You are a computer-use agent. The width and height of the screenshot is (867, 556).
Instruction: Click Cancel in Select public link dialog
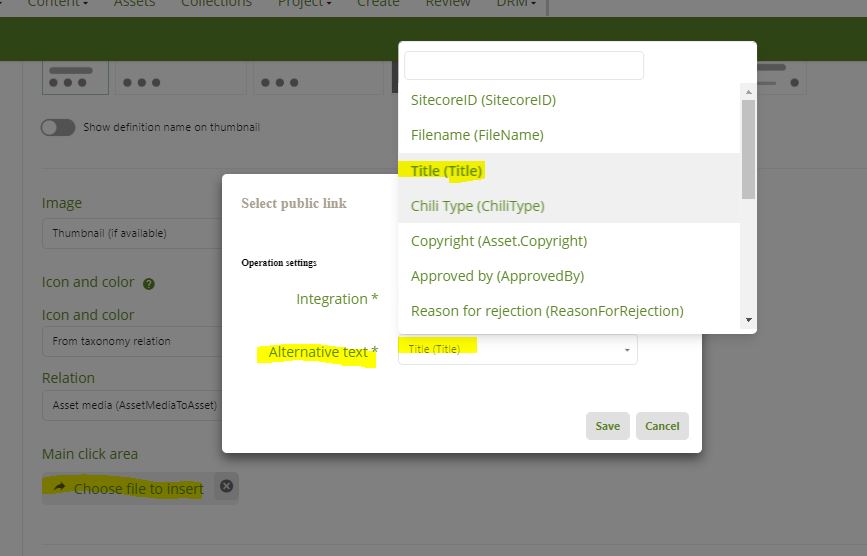662,426
